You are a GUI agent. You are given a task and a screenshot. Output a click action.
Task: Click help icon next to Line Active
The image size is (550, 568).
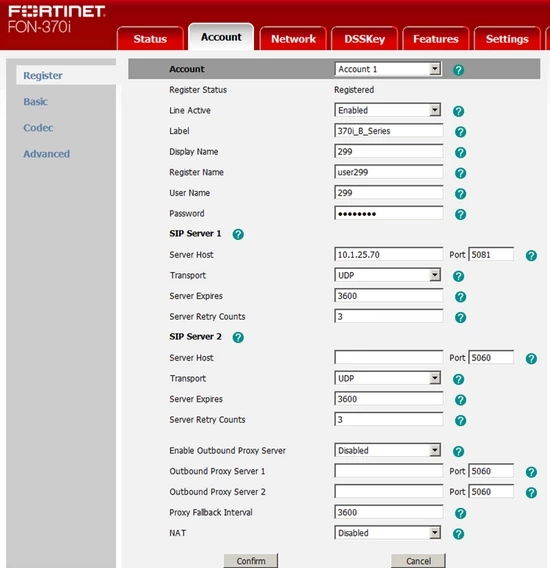click(458, 111)
